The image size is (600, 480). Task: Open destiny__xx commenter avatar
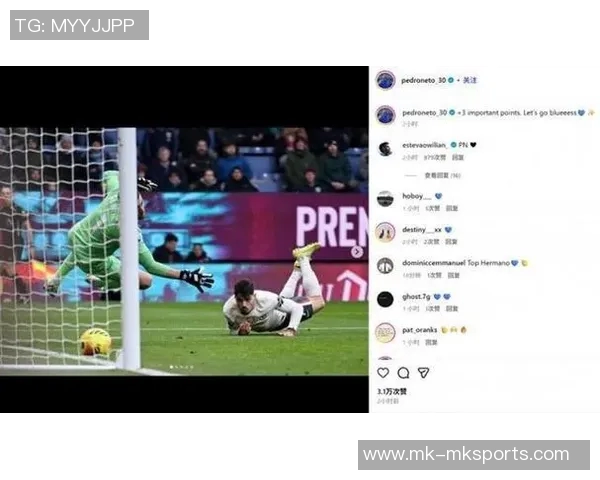385,232
